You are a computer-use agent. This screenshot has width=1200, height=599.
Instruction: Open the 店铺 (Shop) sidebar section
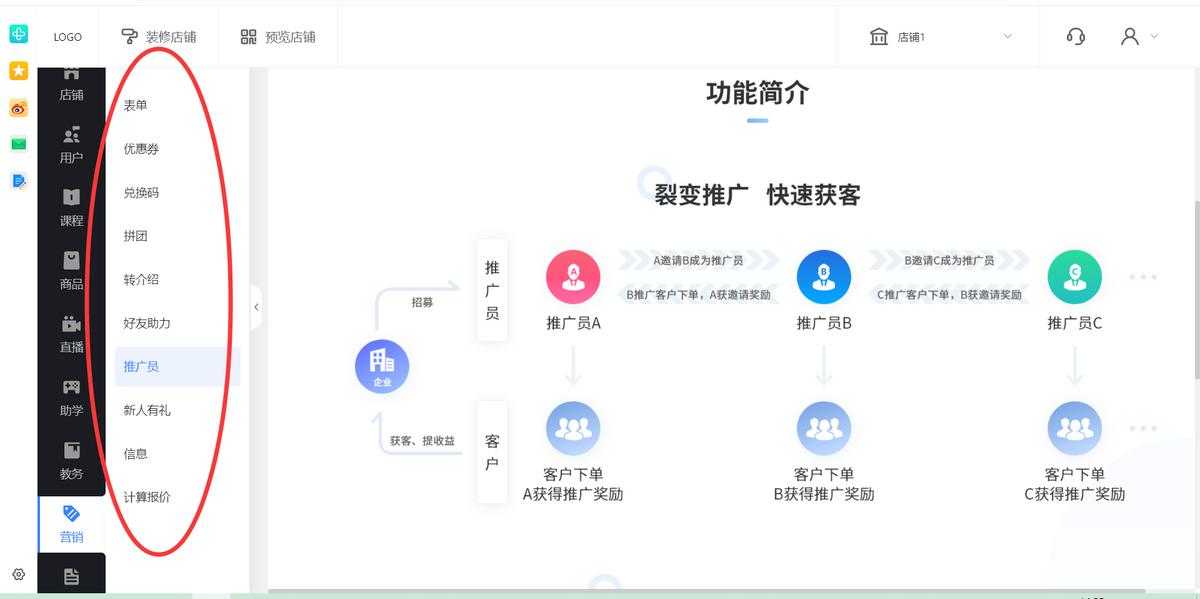71,84
